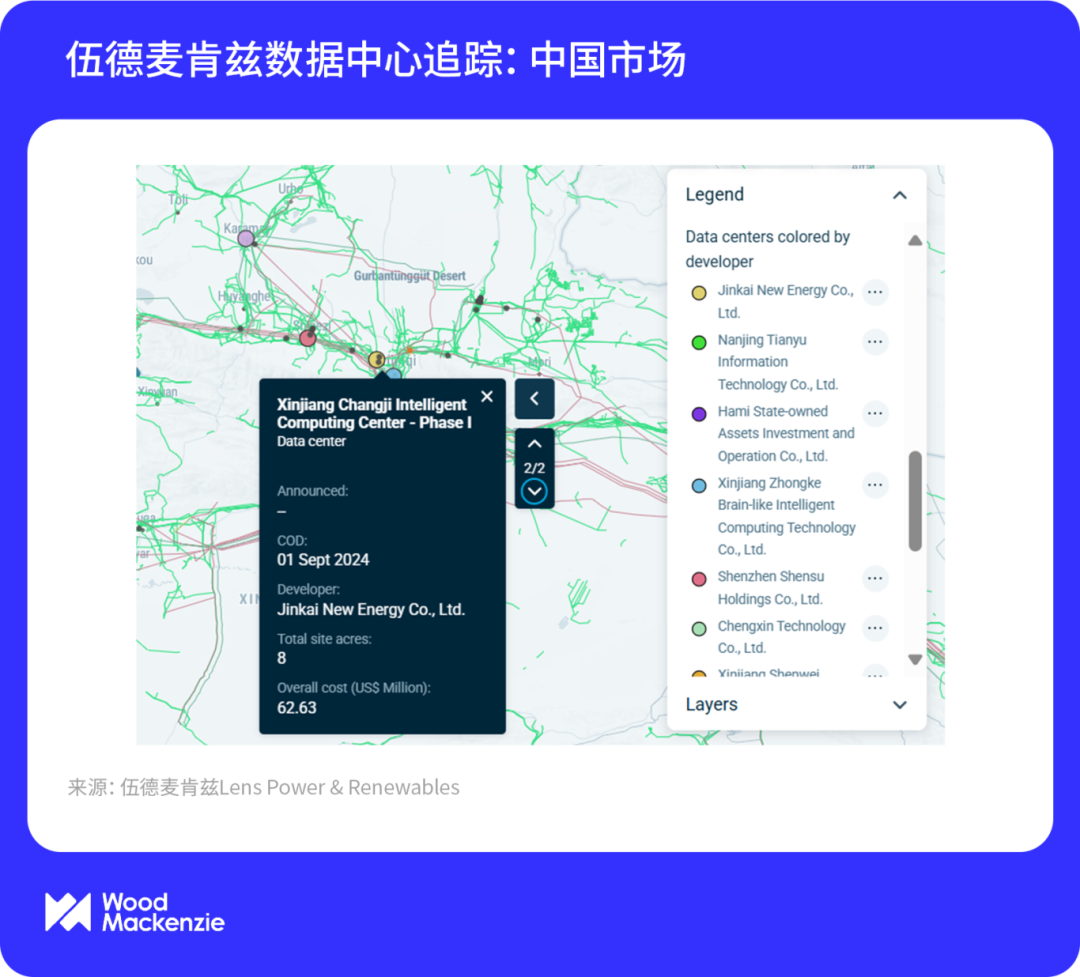This screenshot has width=1080, height=977.
Task: Open options menu for Nanjing Tianyu Information
Action: tap(875, 342)
